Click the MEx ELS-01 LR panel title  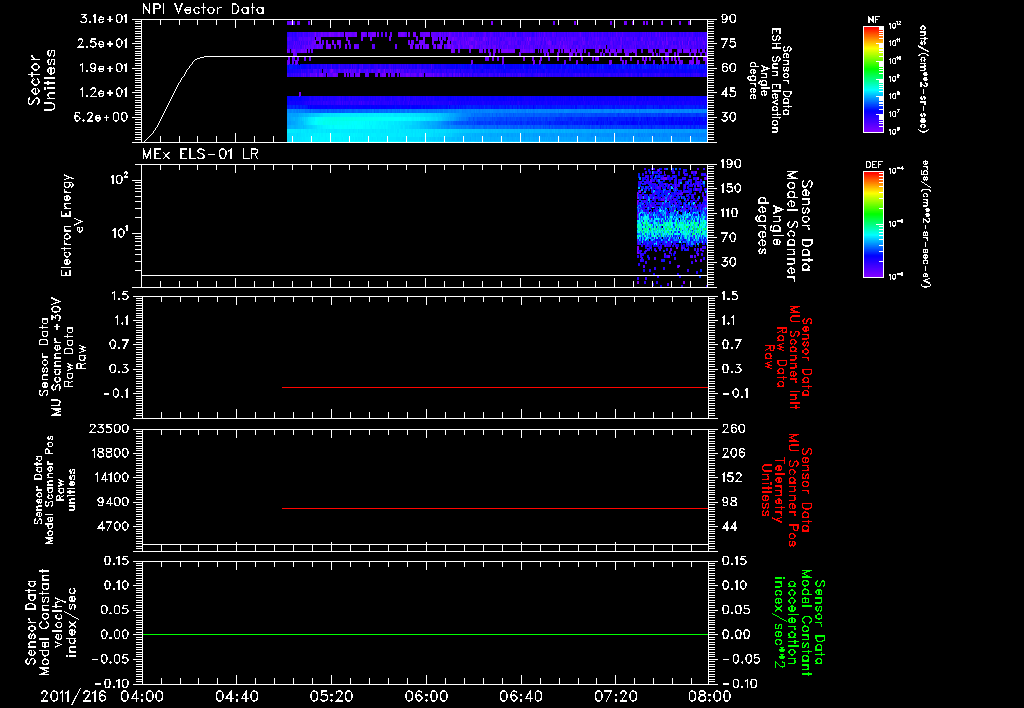pos(200,154)
